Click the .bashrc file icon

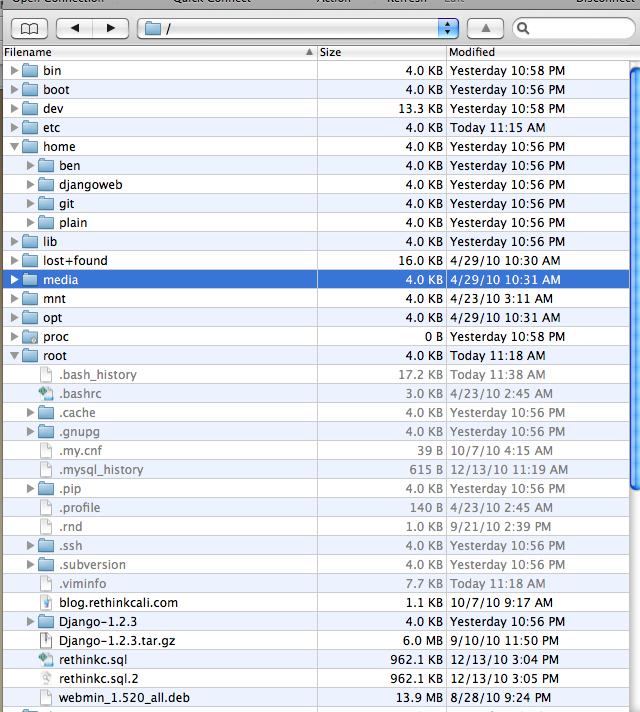pos(45,394)
